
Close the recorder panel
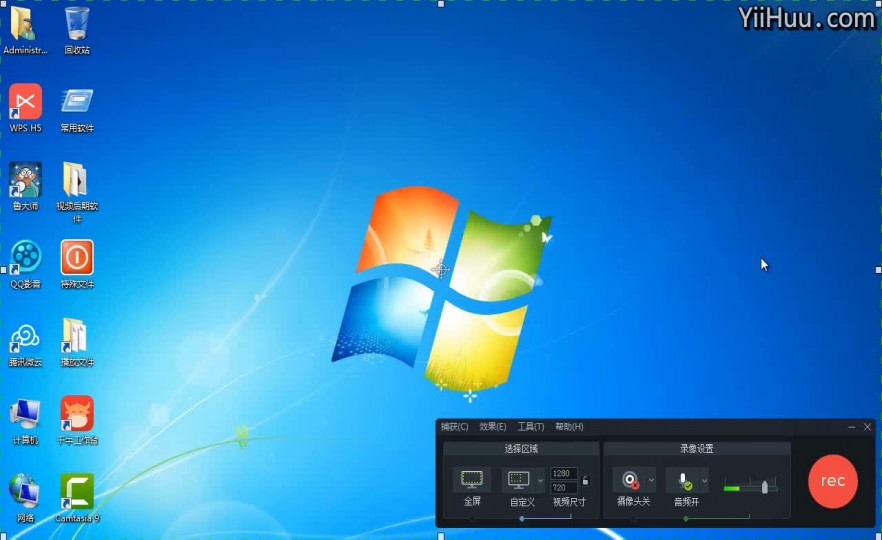(867, 427)
